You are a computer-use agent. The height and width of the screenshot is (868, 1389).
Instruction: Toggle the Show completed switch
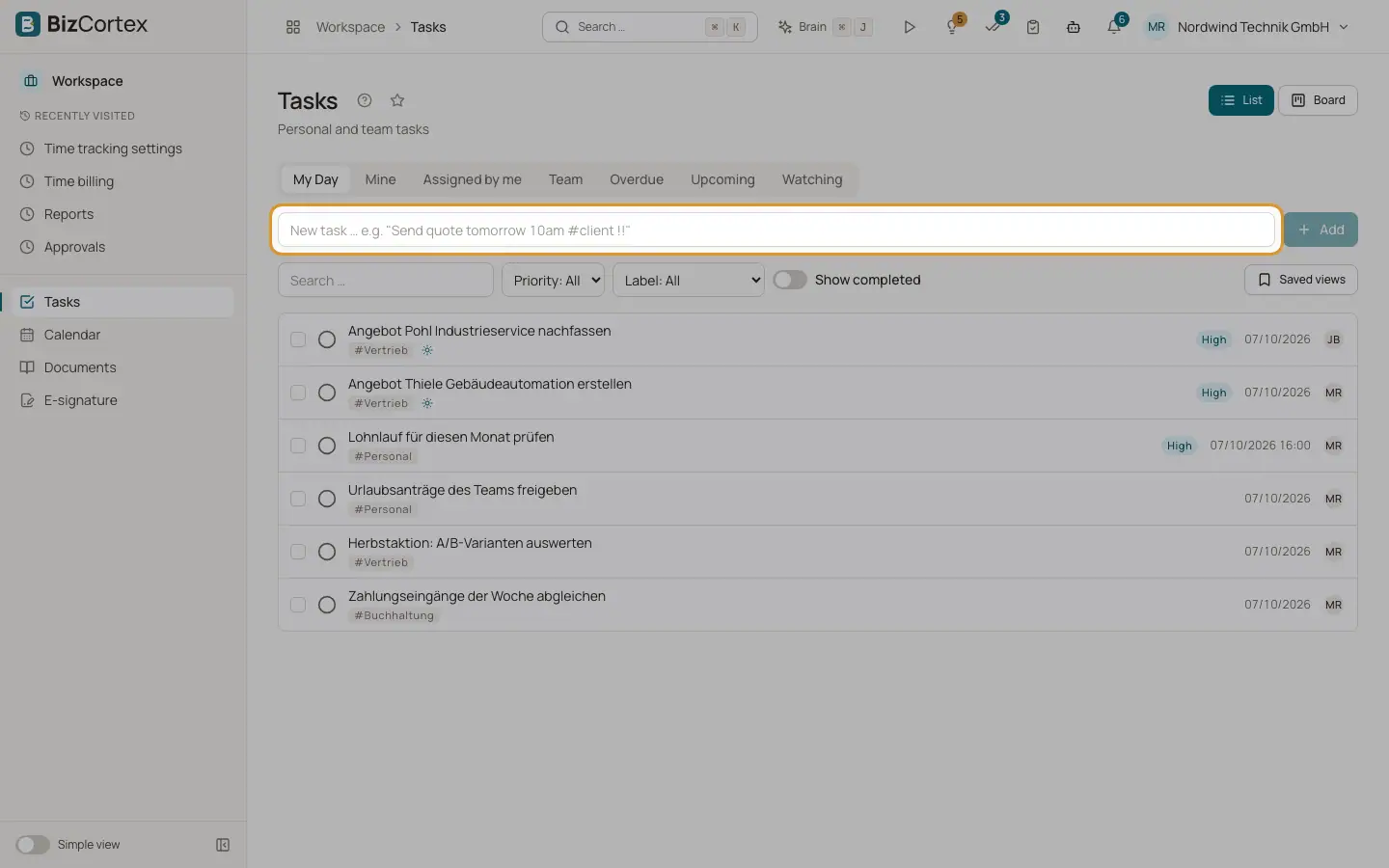tap(790, 280)
